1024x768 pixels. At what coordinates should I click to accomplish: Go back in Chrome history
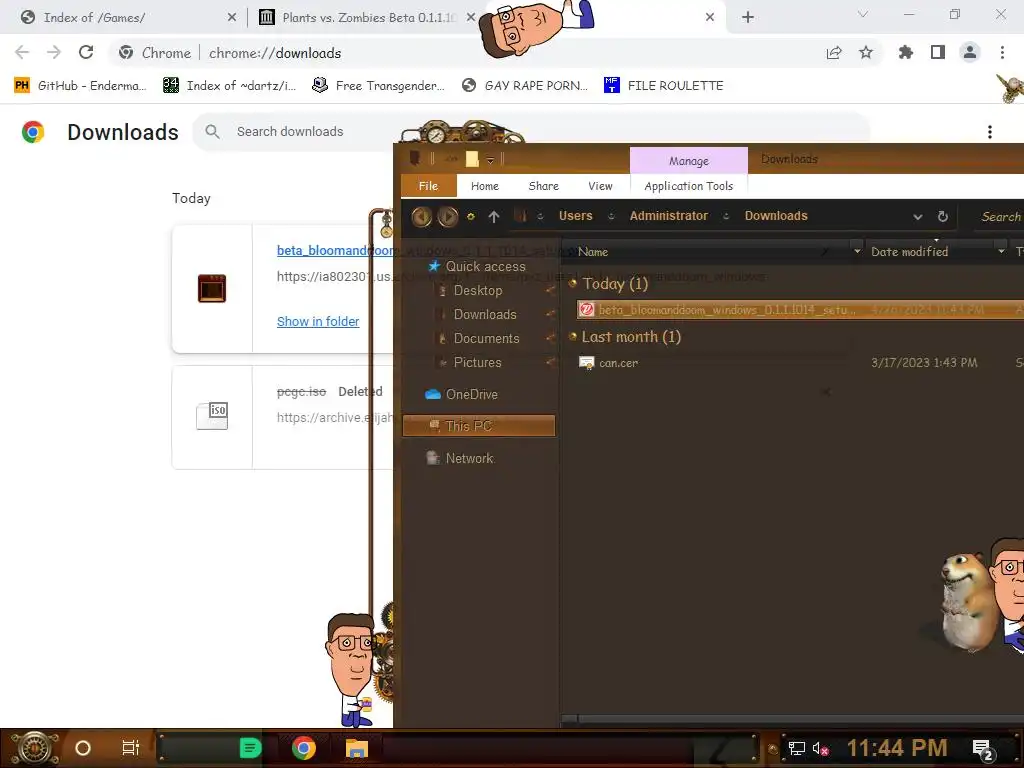22,52
